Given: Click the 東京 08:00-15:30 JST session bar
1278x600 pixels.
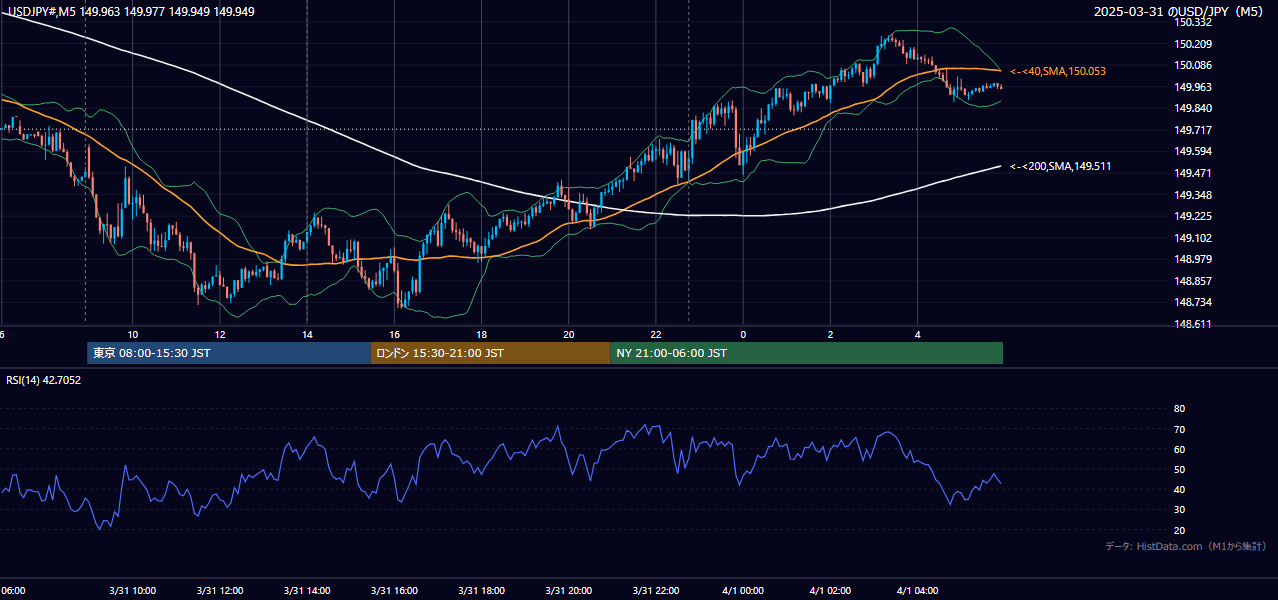Looking at the screenshot, I should tap(229, 353).
